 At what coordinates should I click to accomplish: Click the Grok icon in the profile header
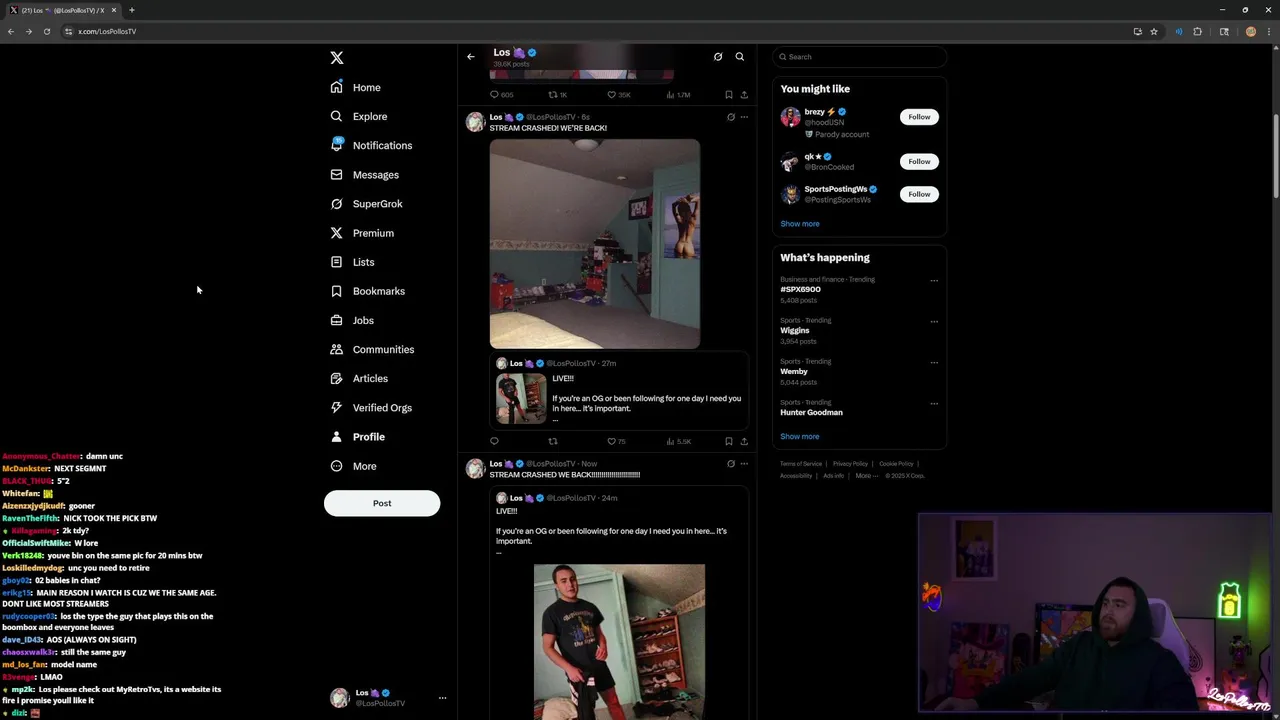718,57
